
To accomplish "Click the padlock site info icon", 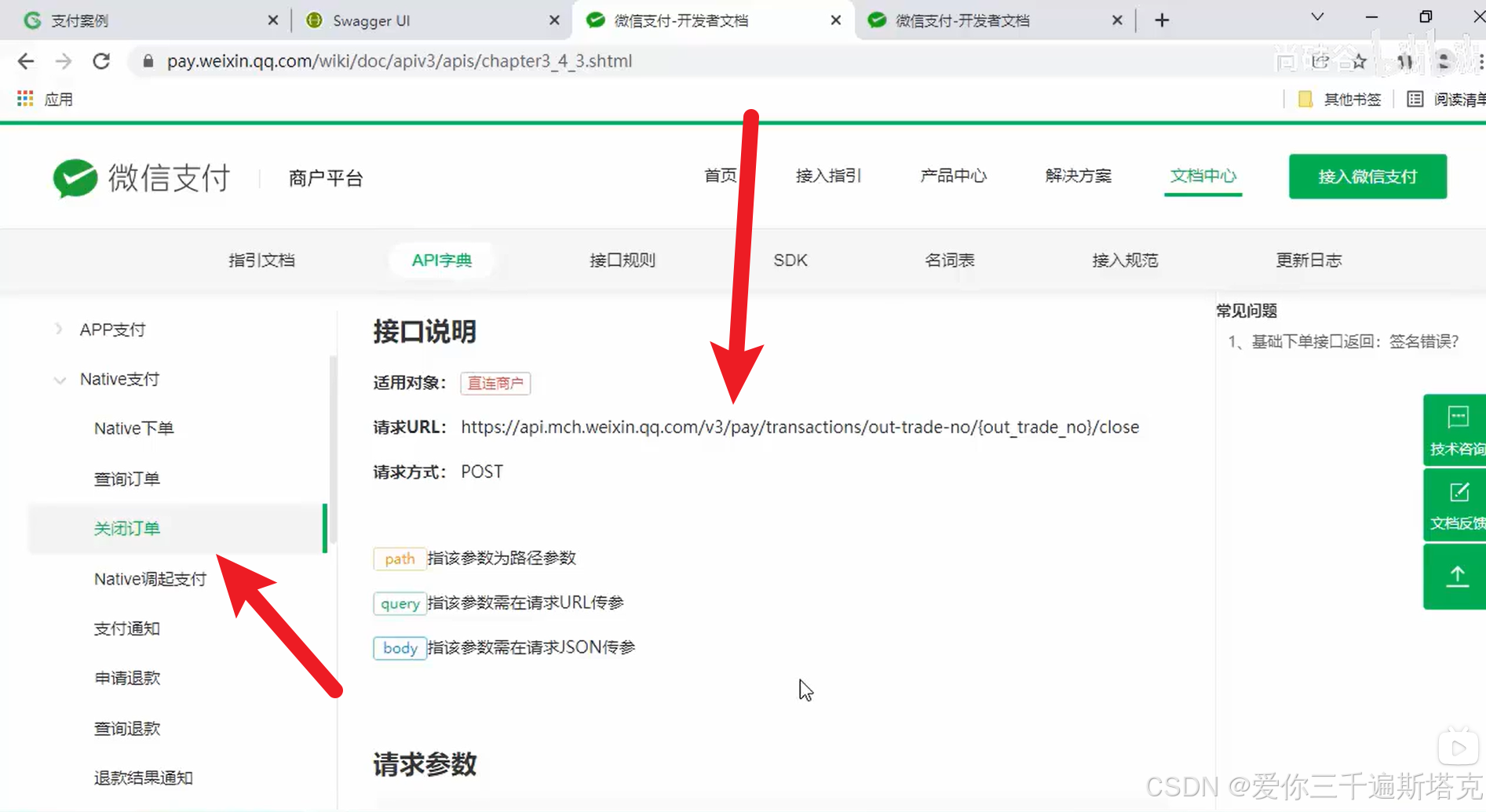I will click(x=148, y=61).
